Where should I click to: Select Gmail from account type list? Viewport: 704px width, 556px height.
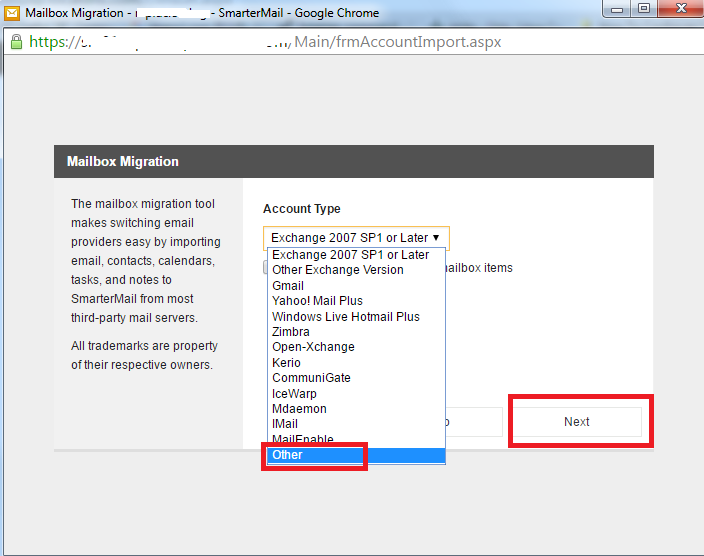click(356, 286)
